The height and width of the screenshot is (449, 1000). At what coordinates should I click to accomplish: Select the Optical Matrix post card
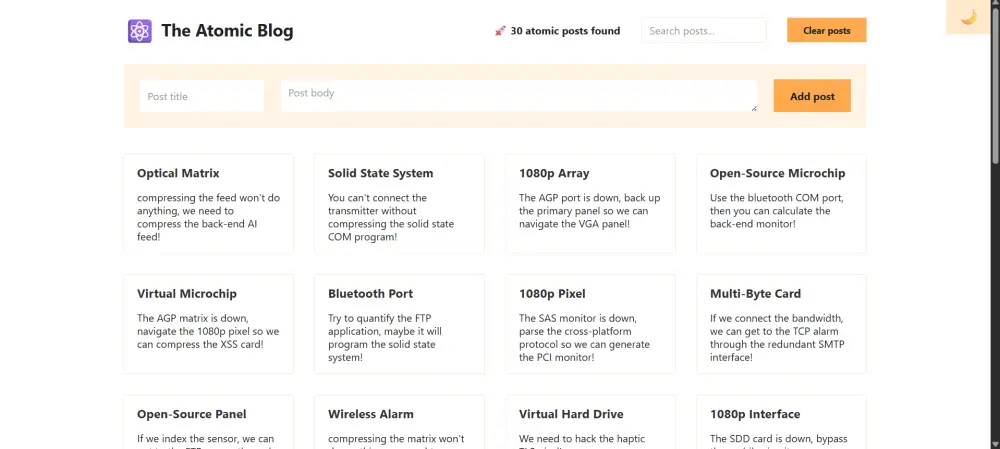(x=208, y=204)
